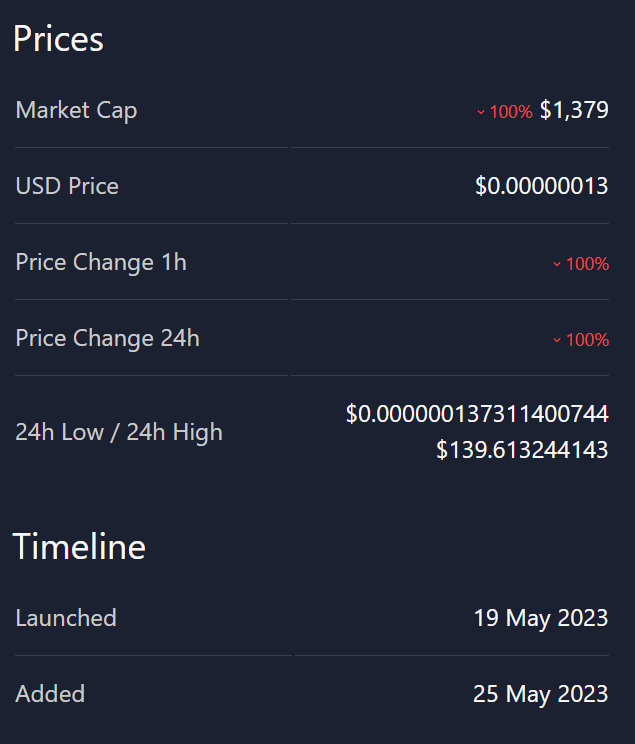Select the Prices section heading

tap(58, 39)
